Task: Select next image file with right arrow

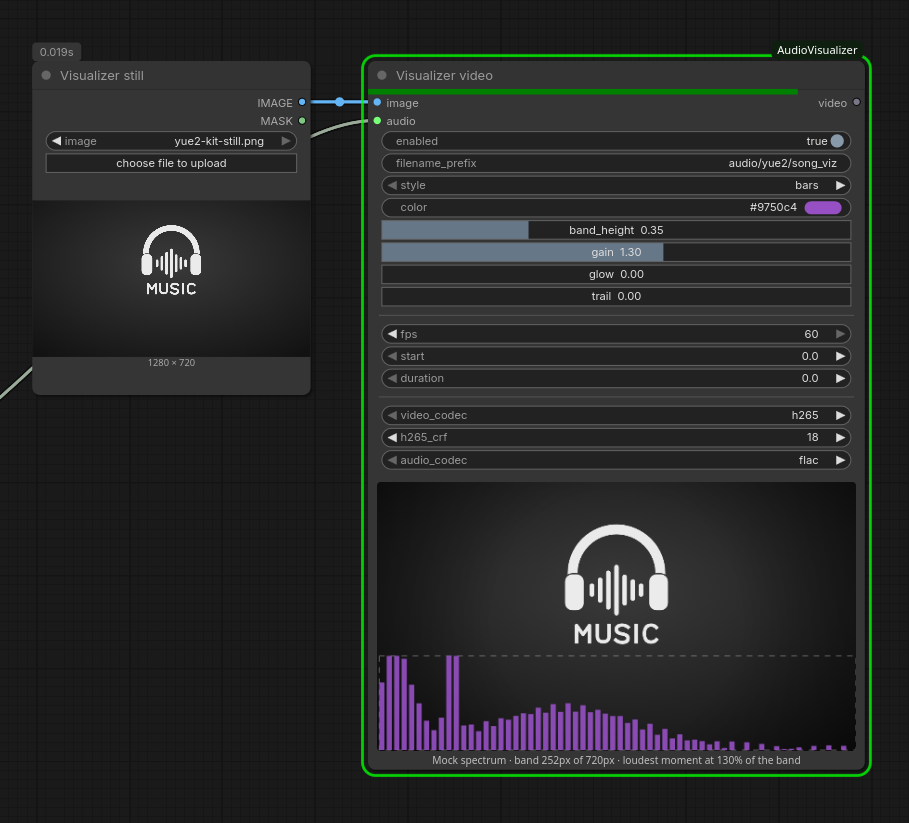Action: [x=286, y=141]
